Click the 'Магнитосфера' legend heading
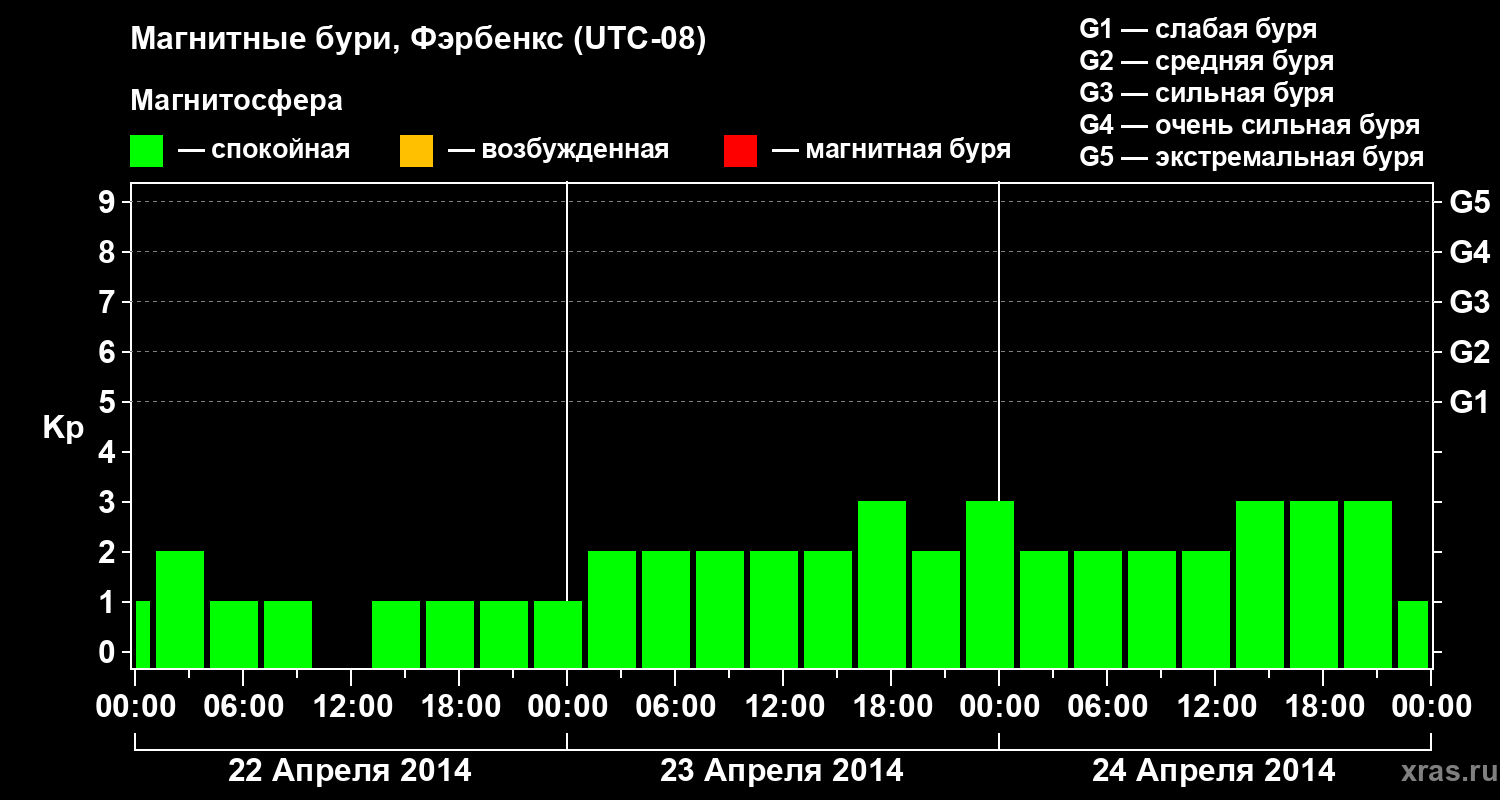This screenshot has width=1500, height=800. coord(236,101)
